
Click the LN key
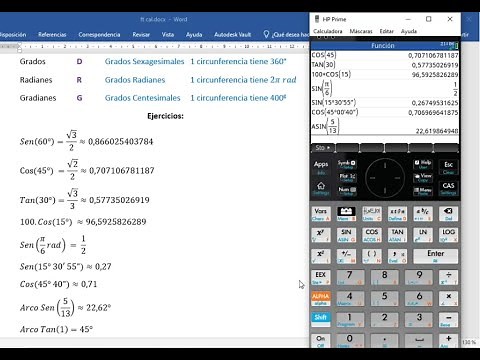423,235
